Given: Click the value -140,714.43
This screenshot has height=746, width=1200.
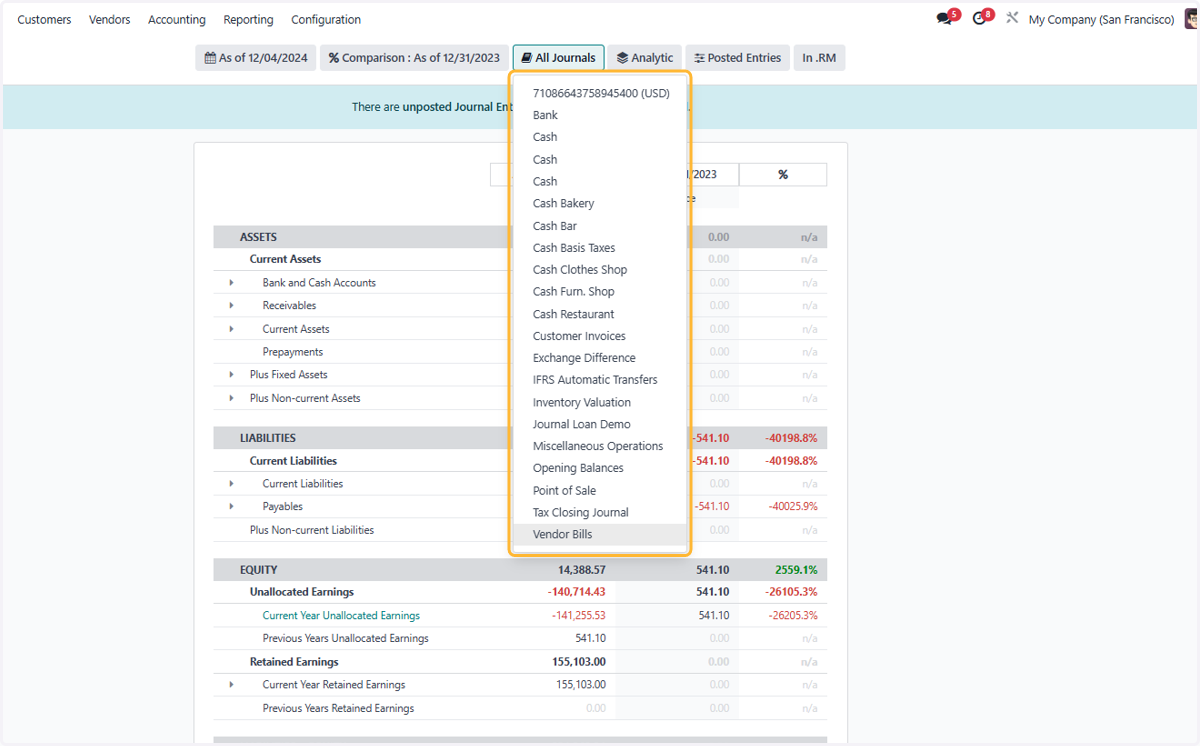Looking at the screenshot, I should (576, 592).
